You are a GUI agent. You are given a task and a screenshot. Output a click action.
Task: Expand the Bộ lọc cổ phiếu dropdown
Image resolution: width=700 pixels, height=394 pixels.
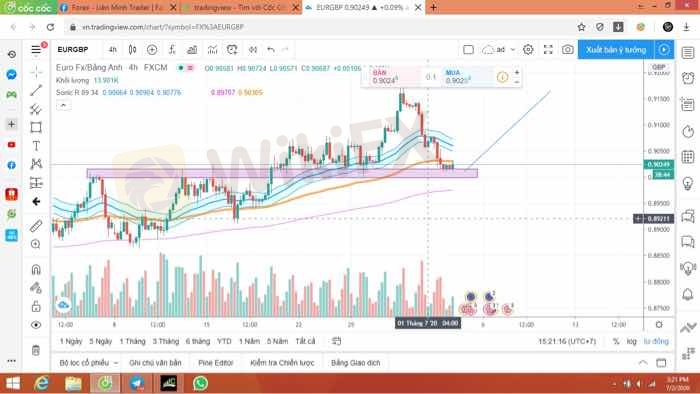[88, 363]
